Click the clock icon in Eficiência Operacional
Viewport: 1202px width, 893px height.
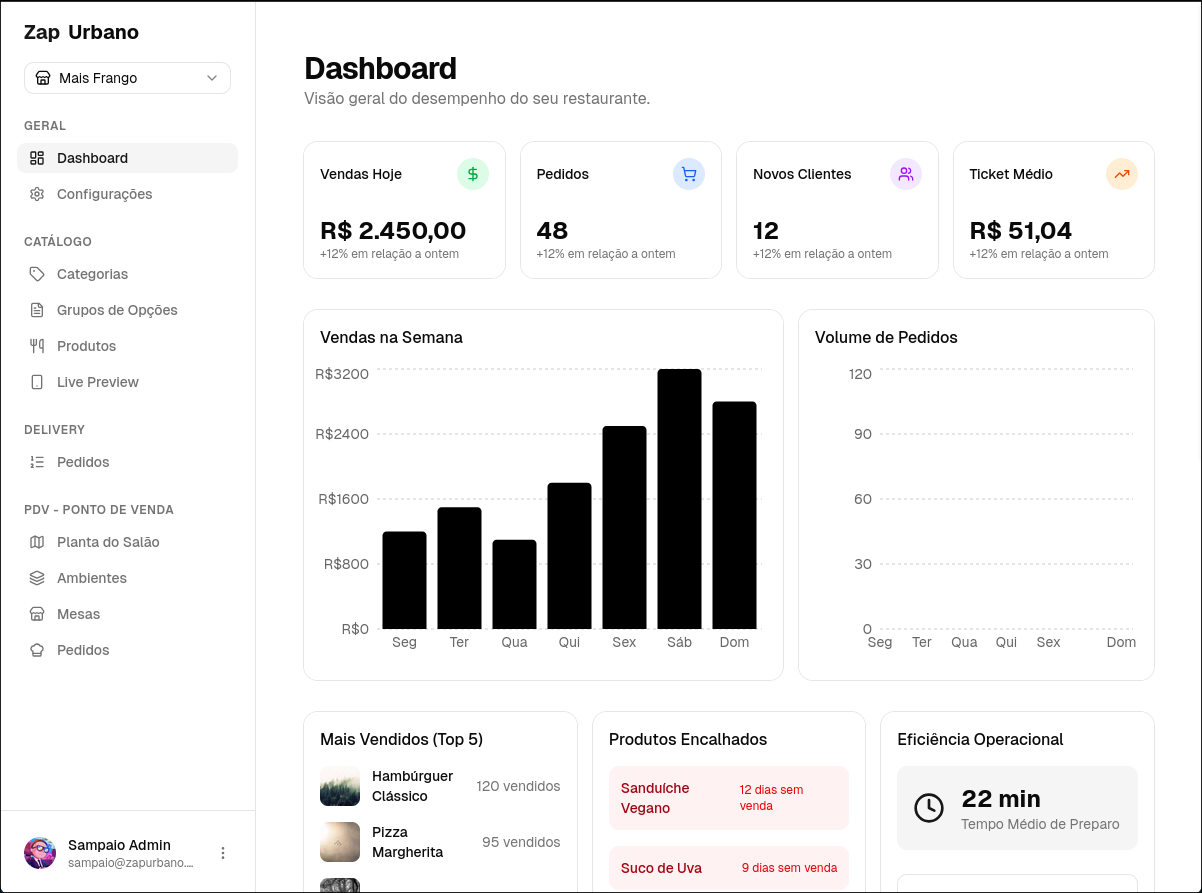928,807
